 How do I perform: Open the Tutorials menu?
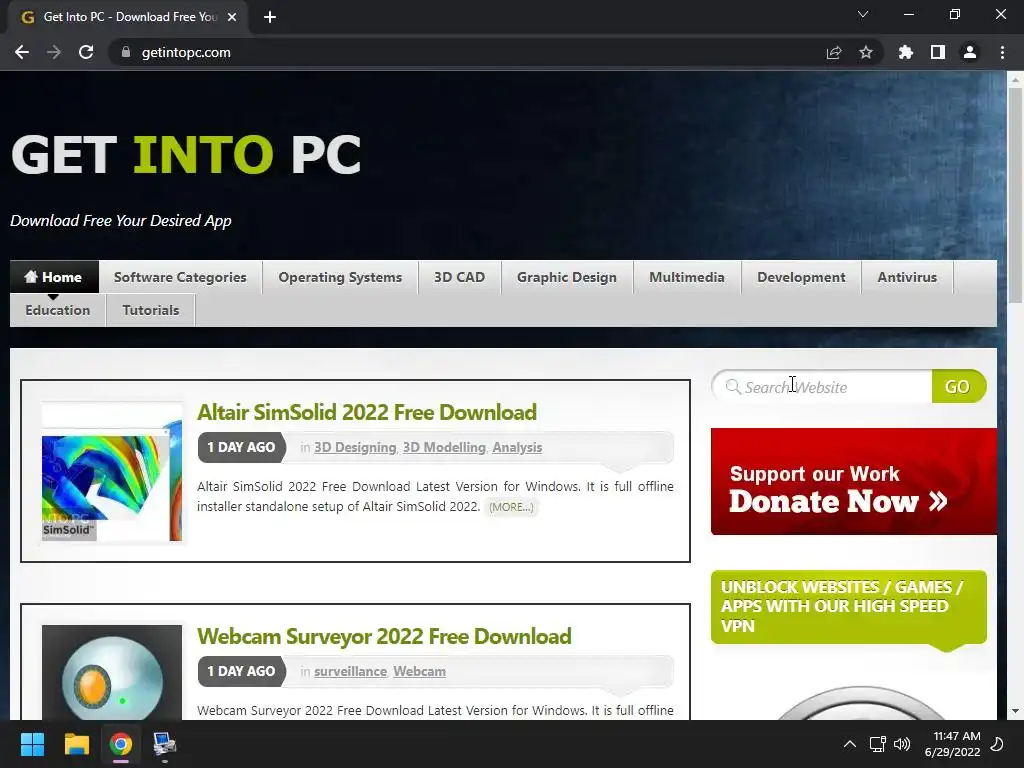click(151, 310)
